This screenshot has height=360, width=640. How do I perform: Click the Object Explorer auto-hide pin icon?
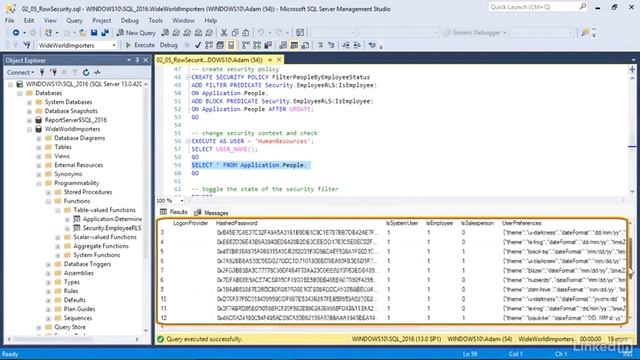tap(137, 60)
